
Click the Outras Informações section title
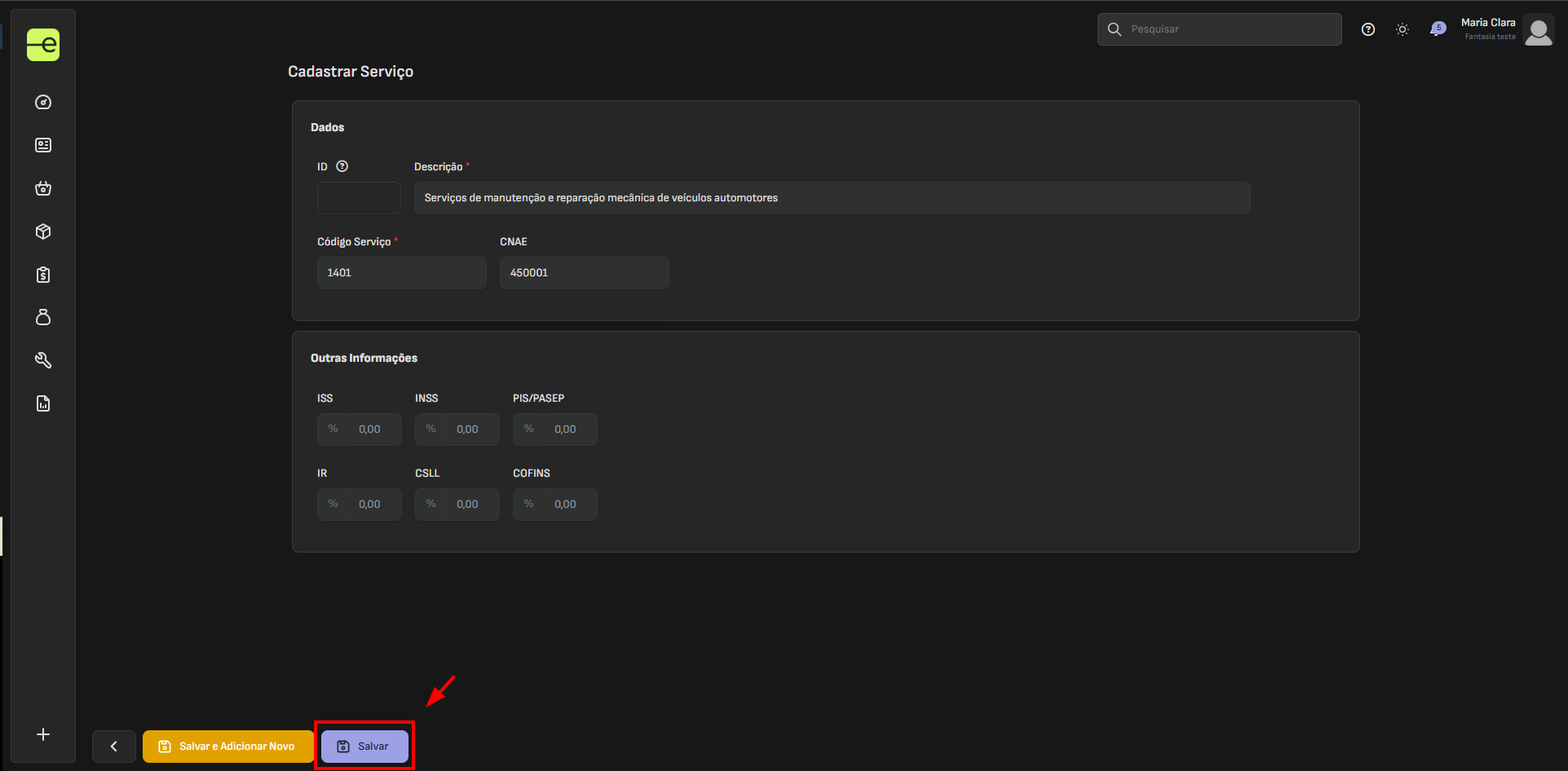pos(364,358)
